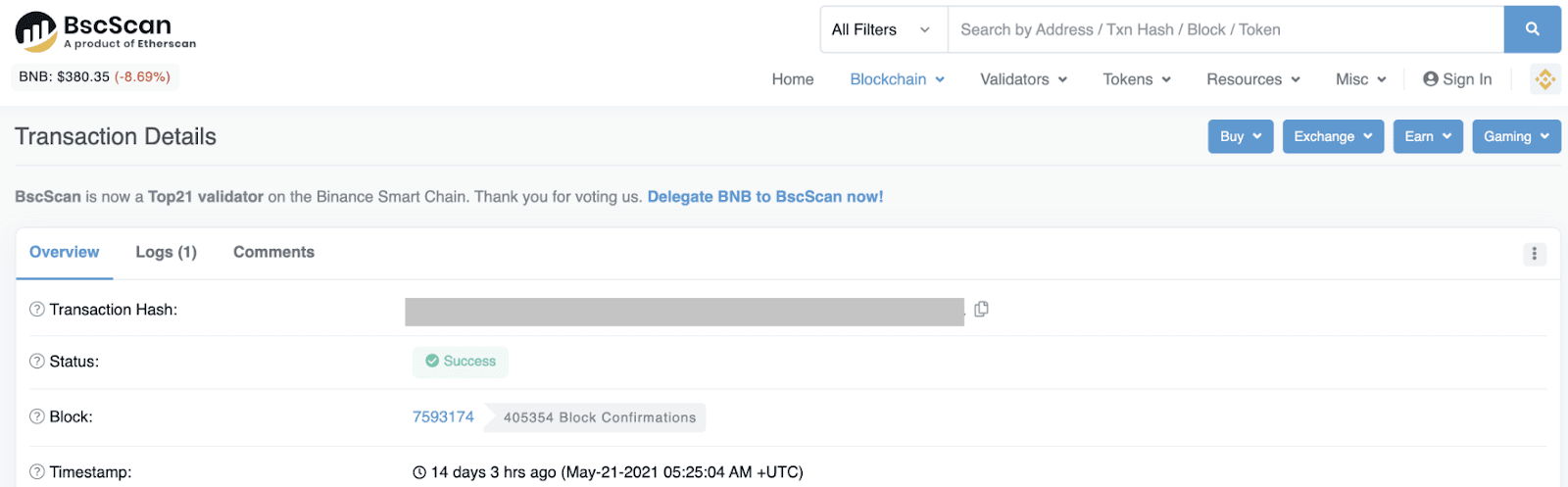Image resolution: width=1568 pixels, height=487 pixels.
Task: Click Delegate BNB to BscScan now link
Action: pos(764,197)
